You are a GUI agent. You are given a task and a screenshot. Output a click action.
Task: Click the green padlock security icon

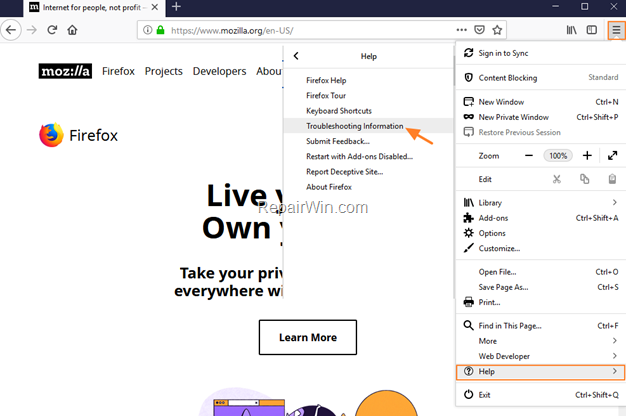click(160, 30)
